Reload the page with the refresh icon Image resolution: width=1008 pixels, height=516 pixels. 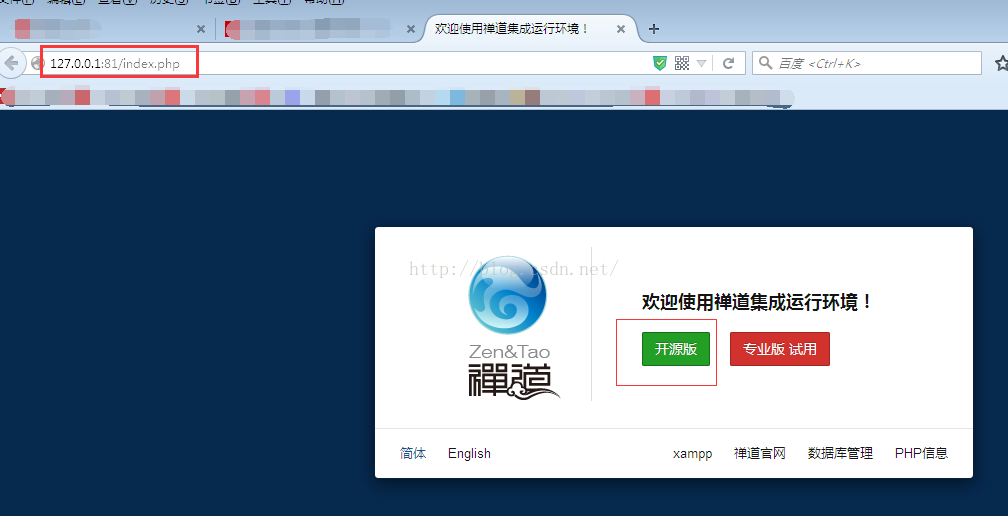pos(728,63)
